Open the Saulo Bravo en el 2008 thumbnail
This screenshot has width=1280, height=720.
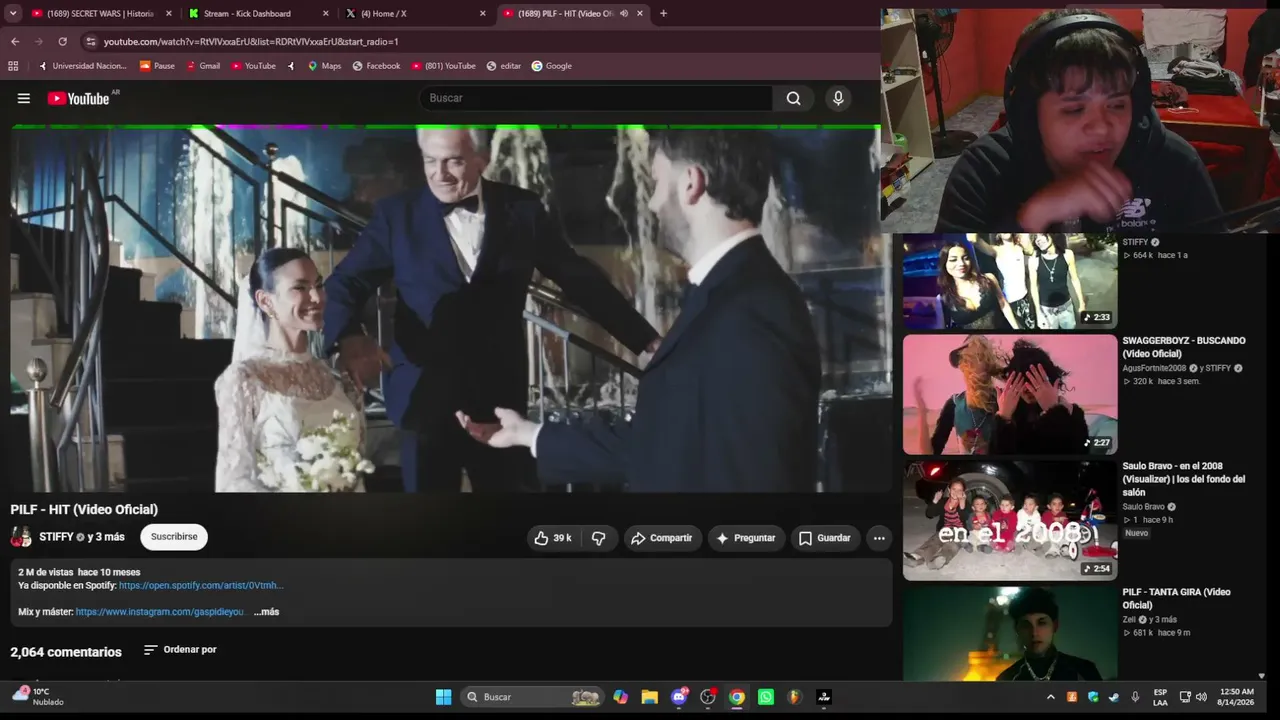(x=1010, y=520)
